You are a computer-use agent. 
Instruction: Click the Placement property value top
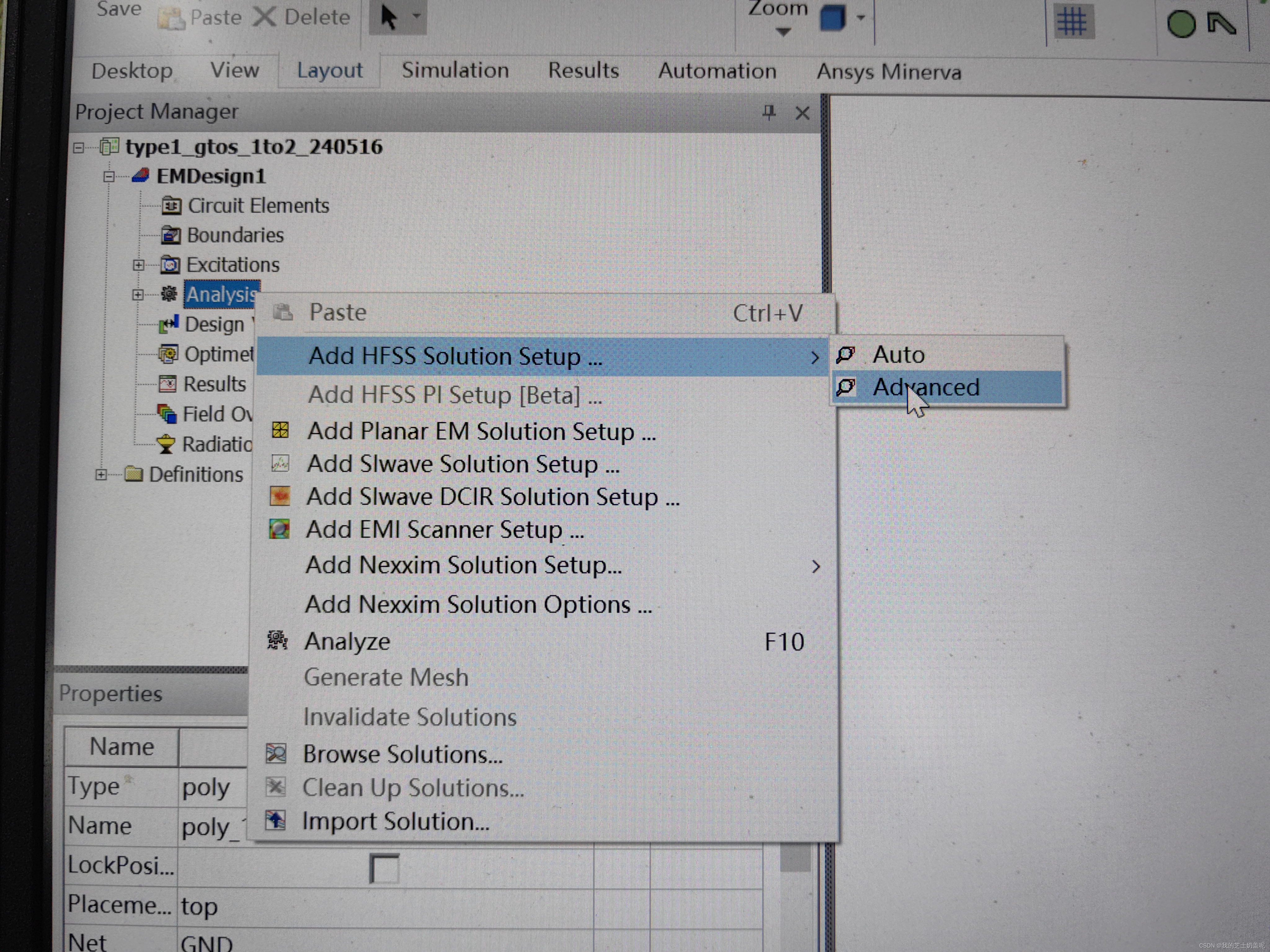(199, 907)
